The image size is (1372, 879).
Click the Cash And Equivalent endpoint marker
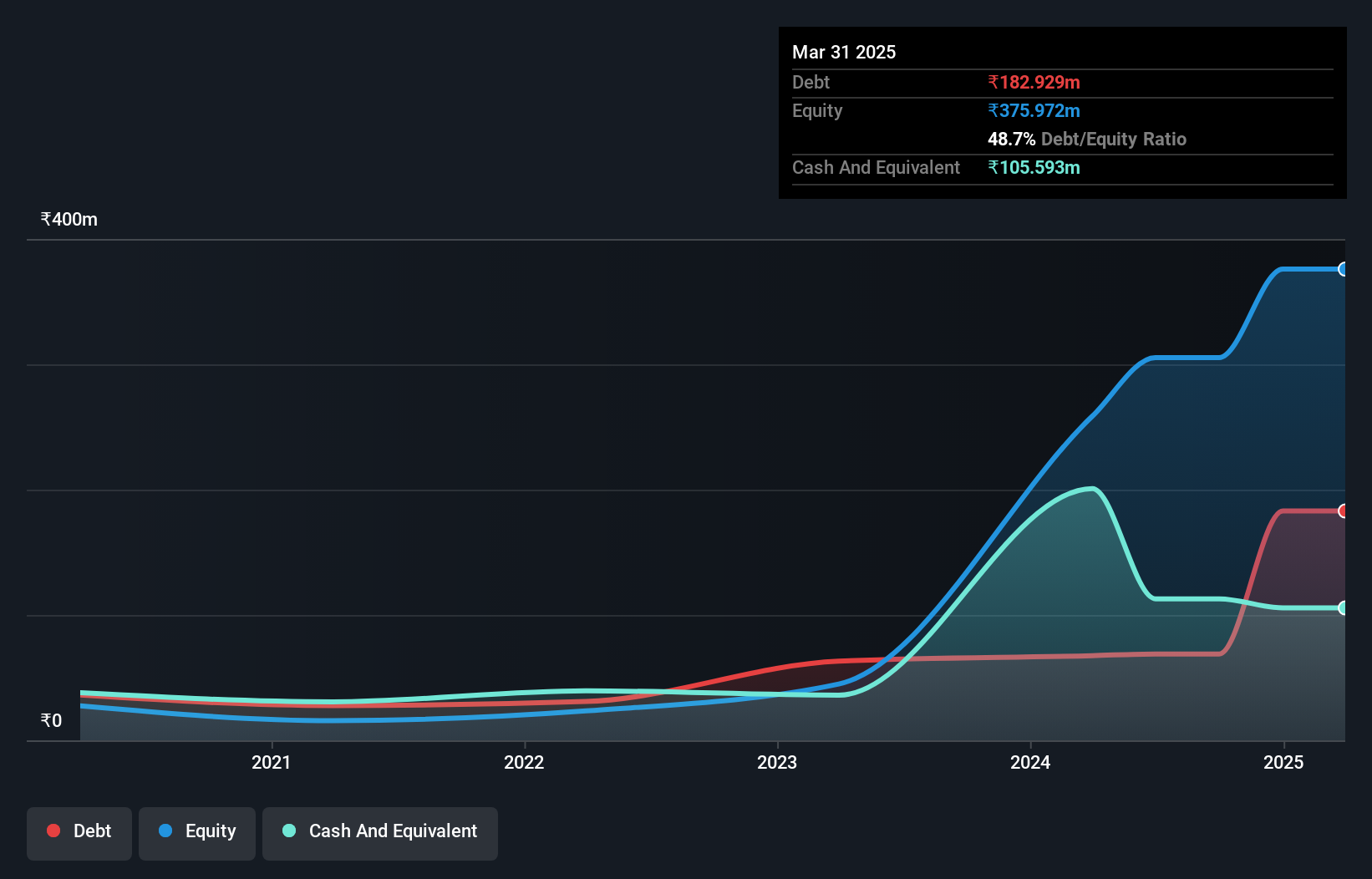[1343, 607]
